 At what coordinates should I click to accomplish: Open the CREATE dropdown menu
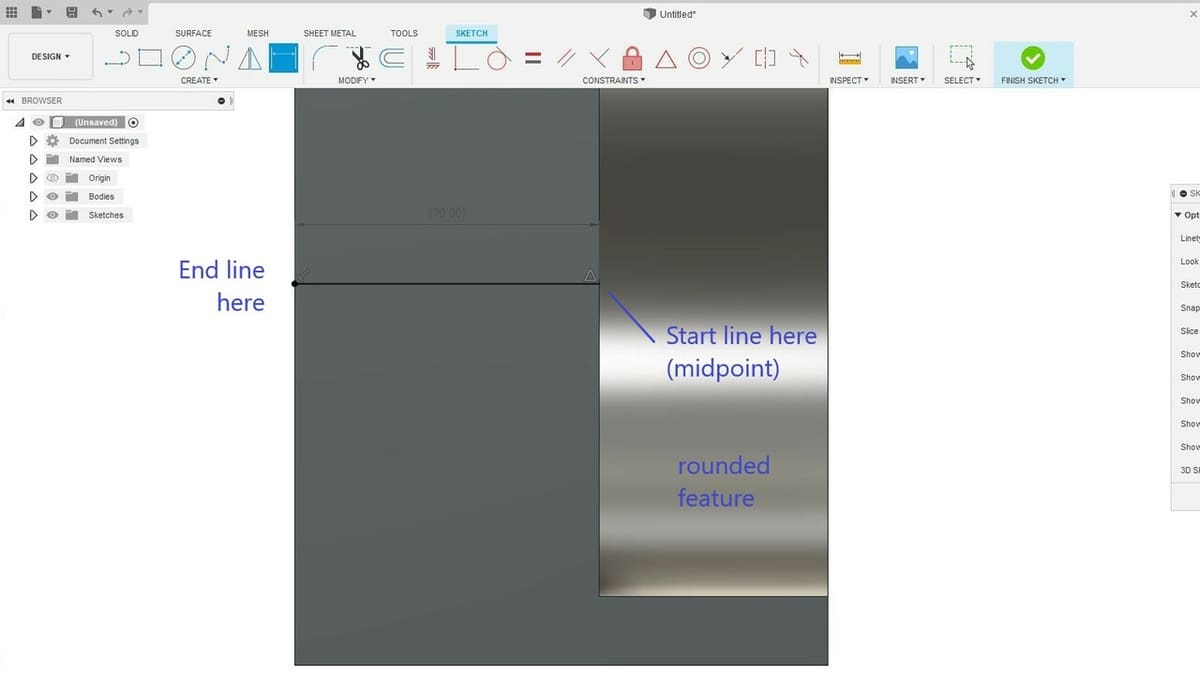point(199,80)
